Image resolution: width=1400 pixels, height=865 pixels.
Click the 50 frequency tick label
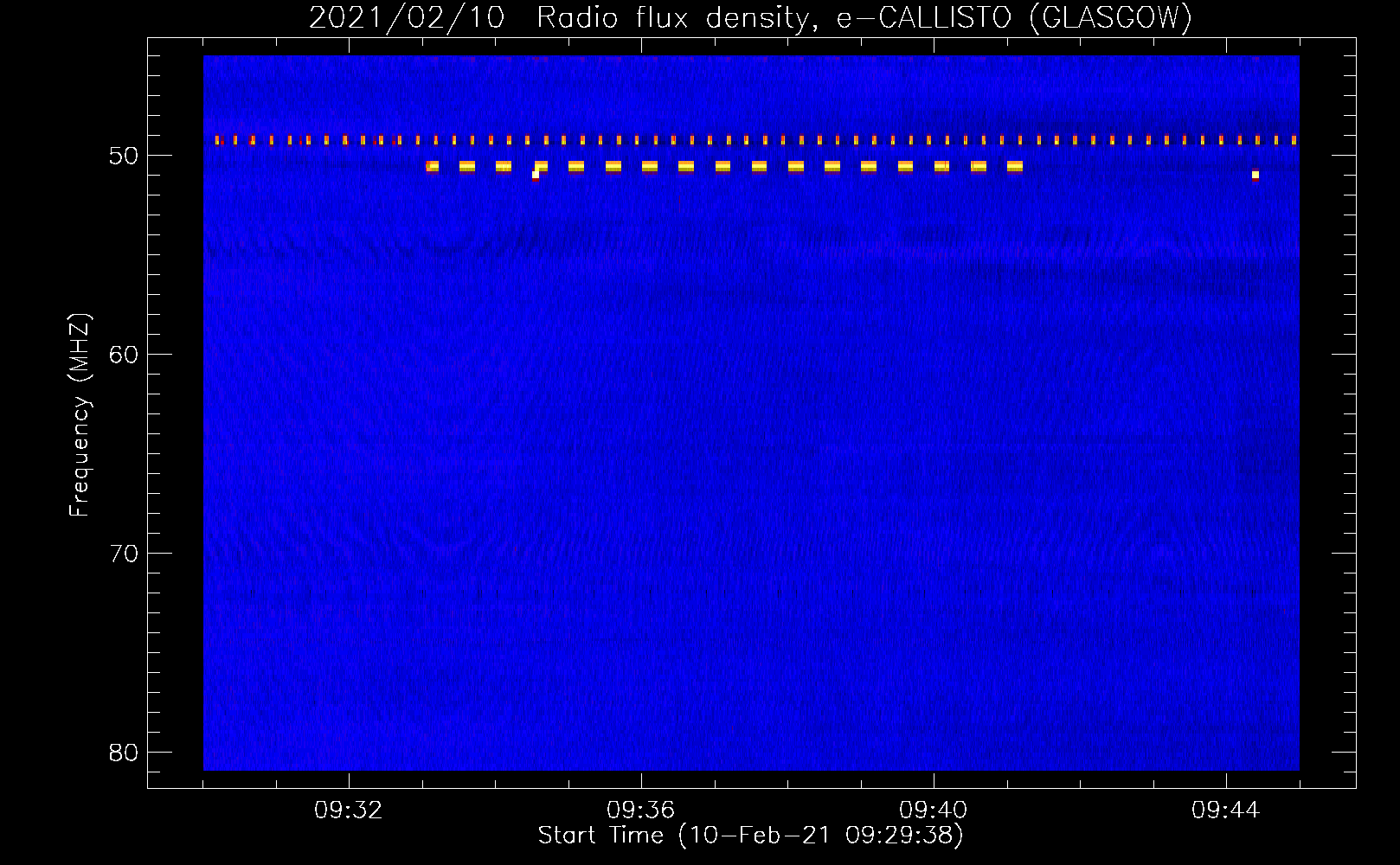tap(124, 156)
